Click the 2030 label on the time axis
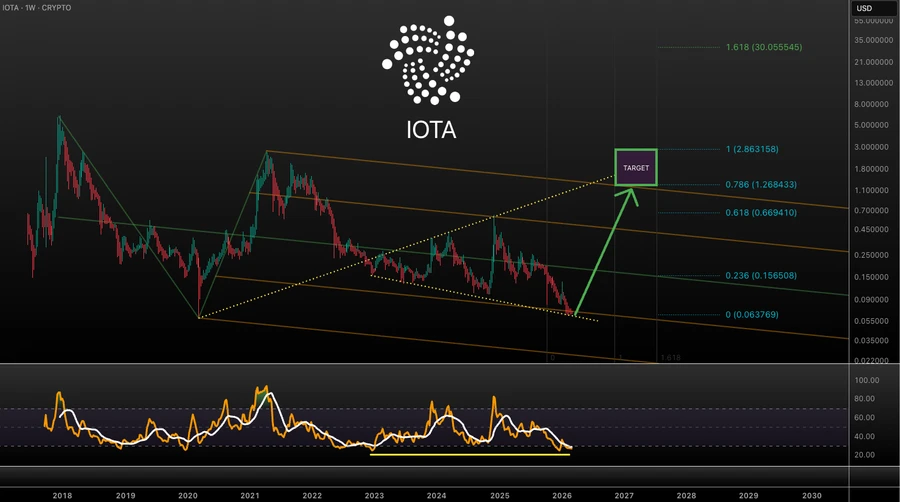Screen dimensions: 900x502 (x=812, y=496)
